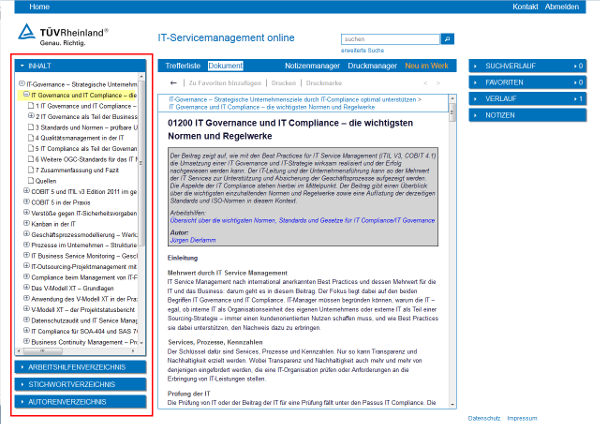Expand 'Verstöße gegen IT-Sicherheitsvorgaben' node
Screen dimensions: 600x424
pos(26,212)
